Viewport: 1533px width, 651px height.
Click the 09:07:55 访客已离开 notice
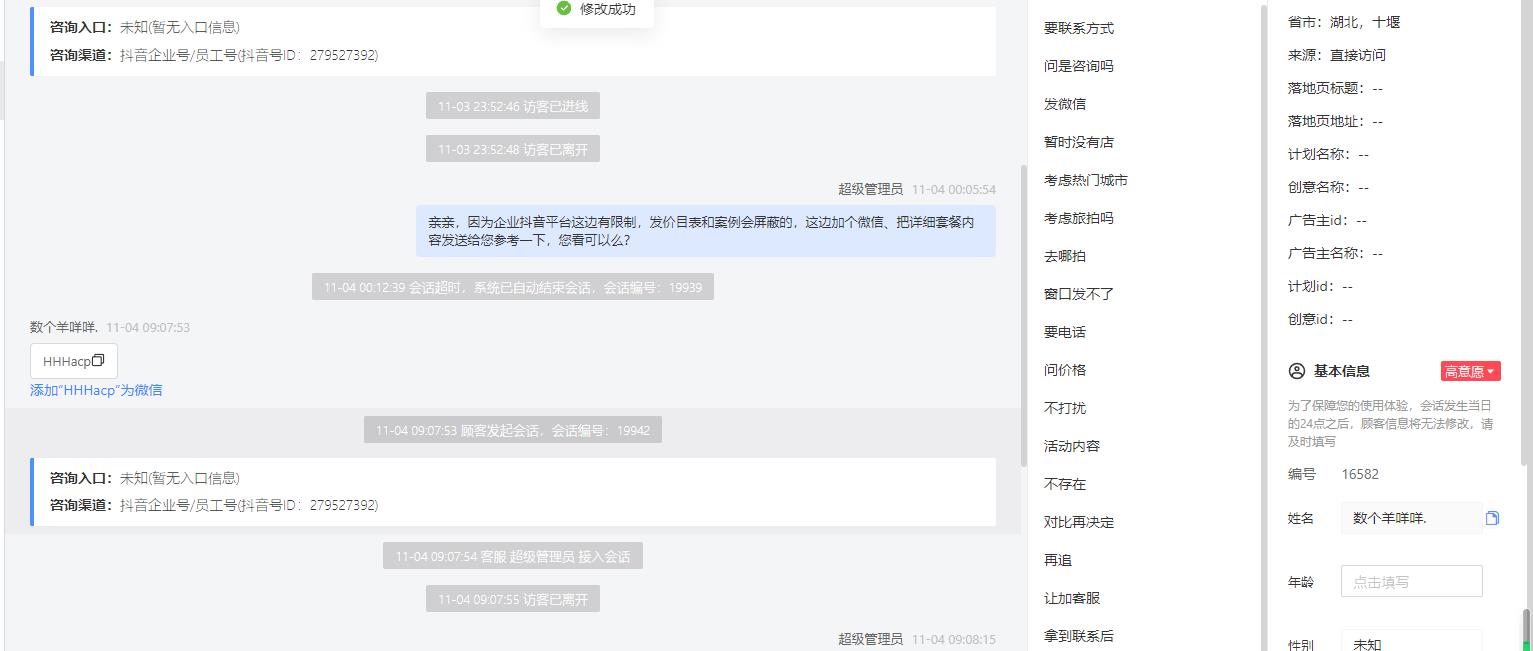point(513,599)
